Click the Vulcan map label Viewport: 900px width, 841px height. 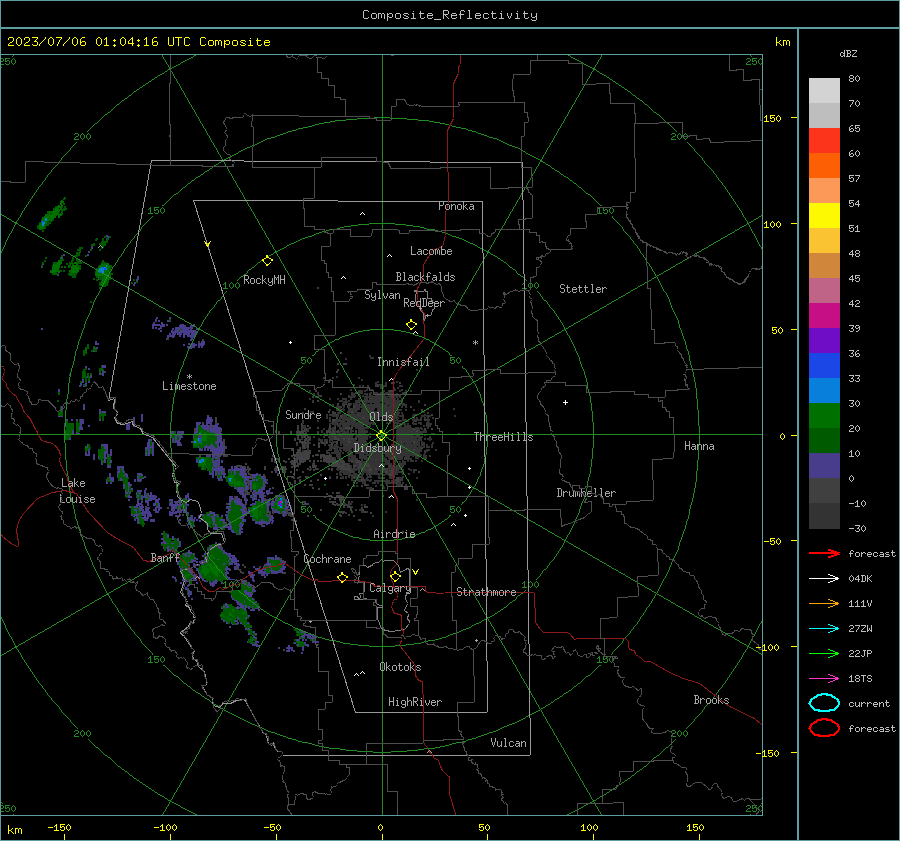point(509,743)
